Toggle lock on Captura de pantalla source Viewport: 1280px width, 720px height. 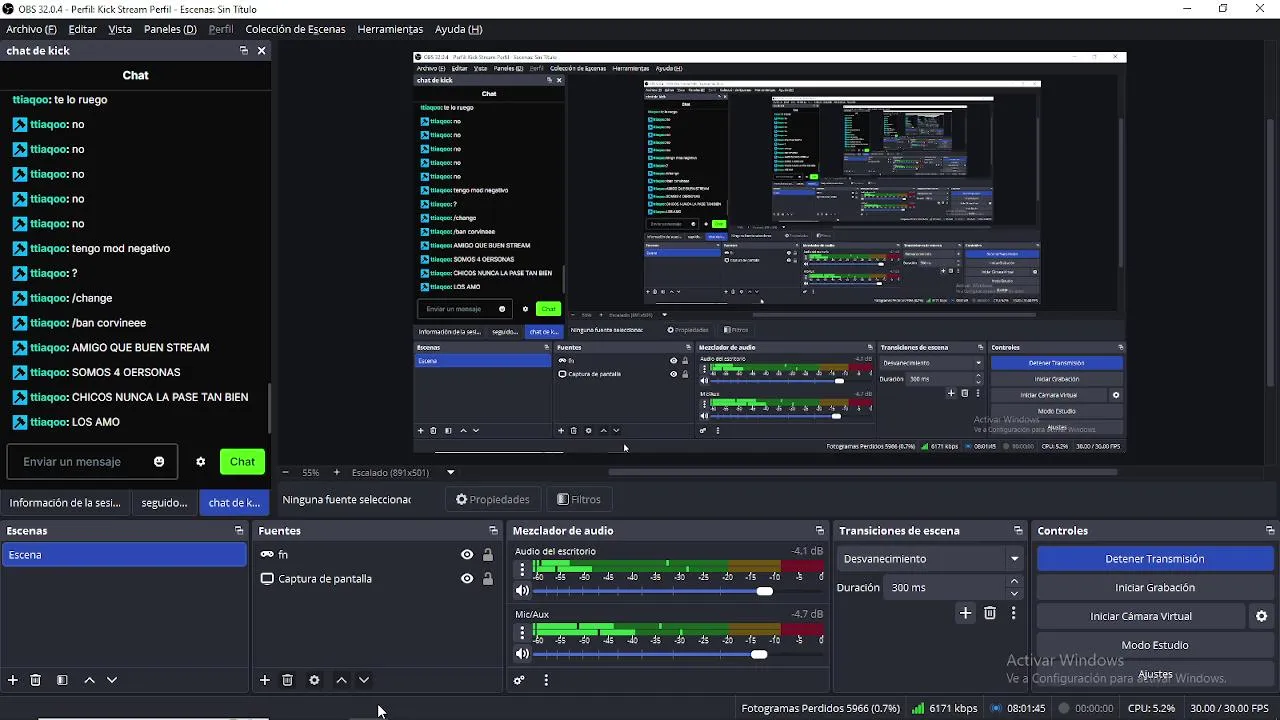click(x=488, y=579)
